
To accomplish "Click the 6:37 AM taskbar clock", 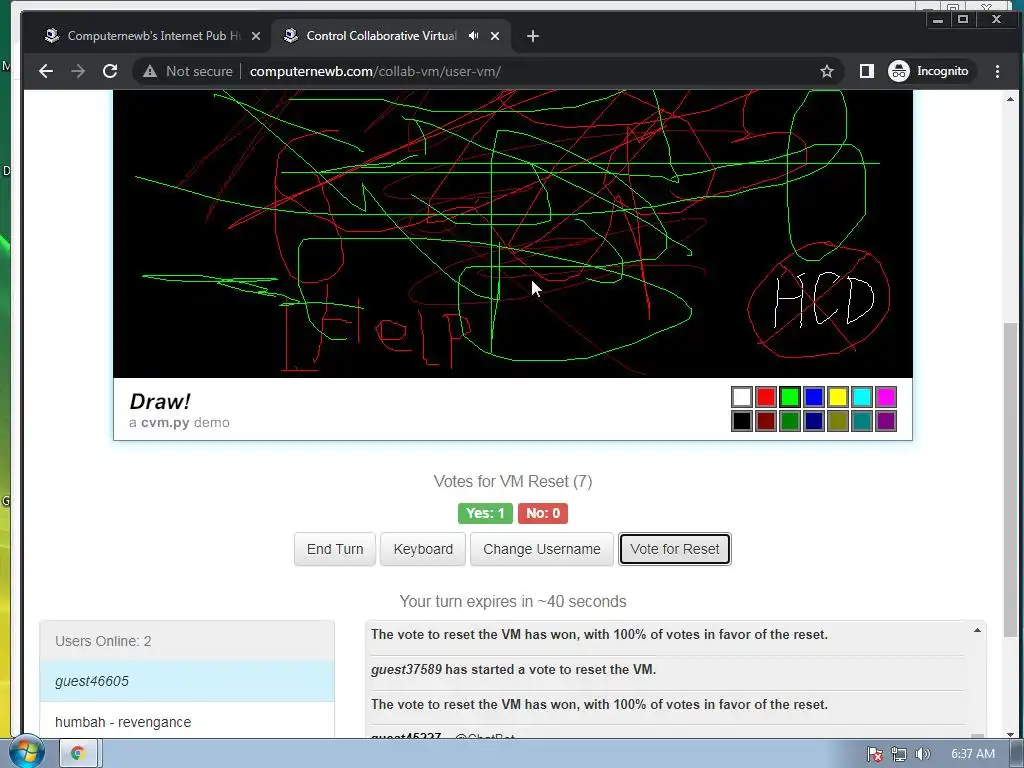I will [972, 754].
